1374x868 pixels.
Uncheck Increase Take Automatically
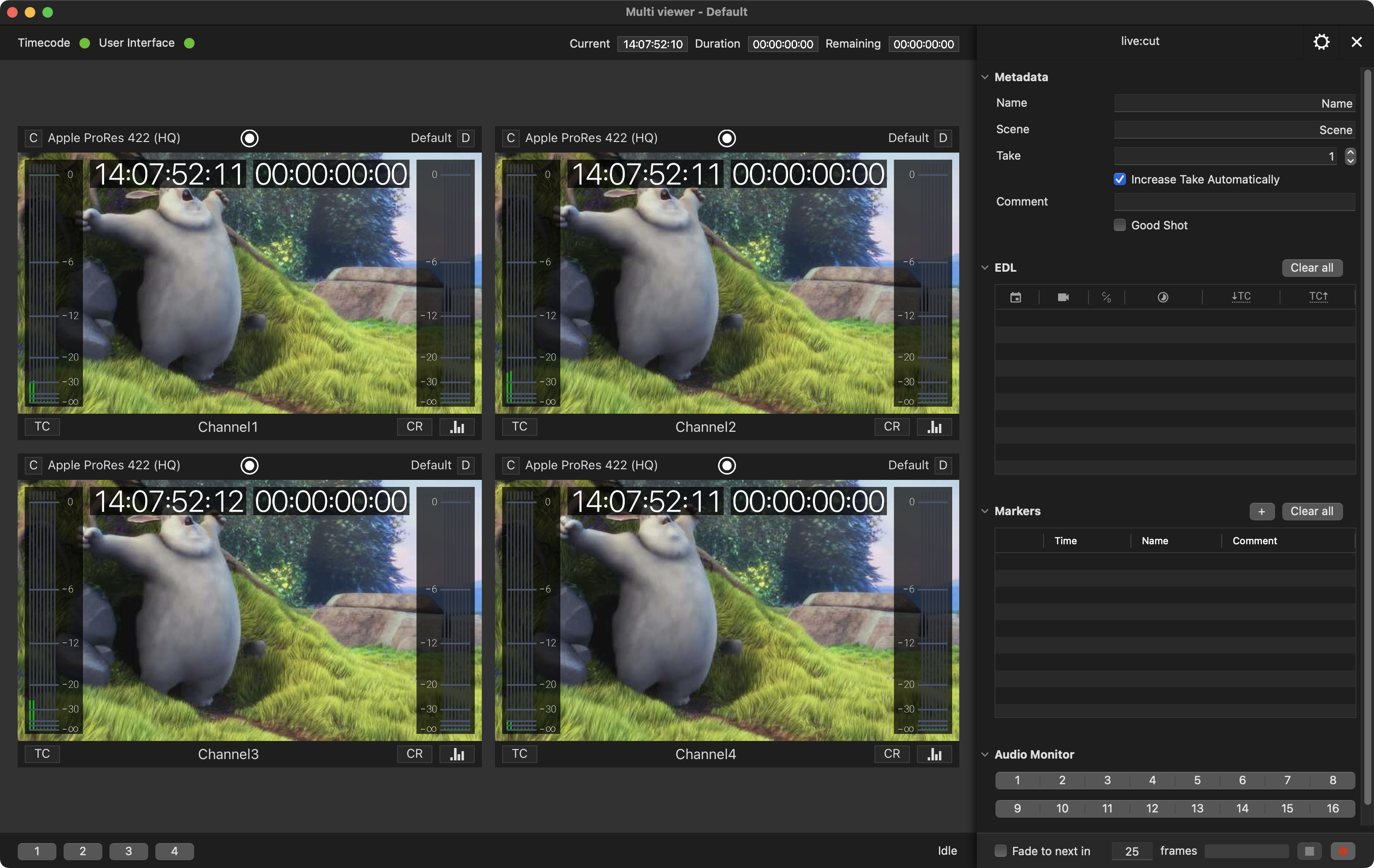(1119, 179)
